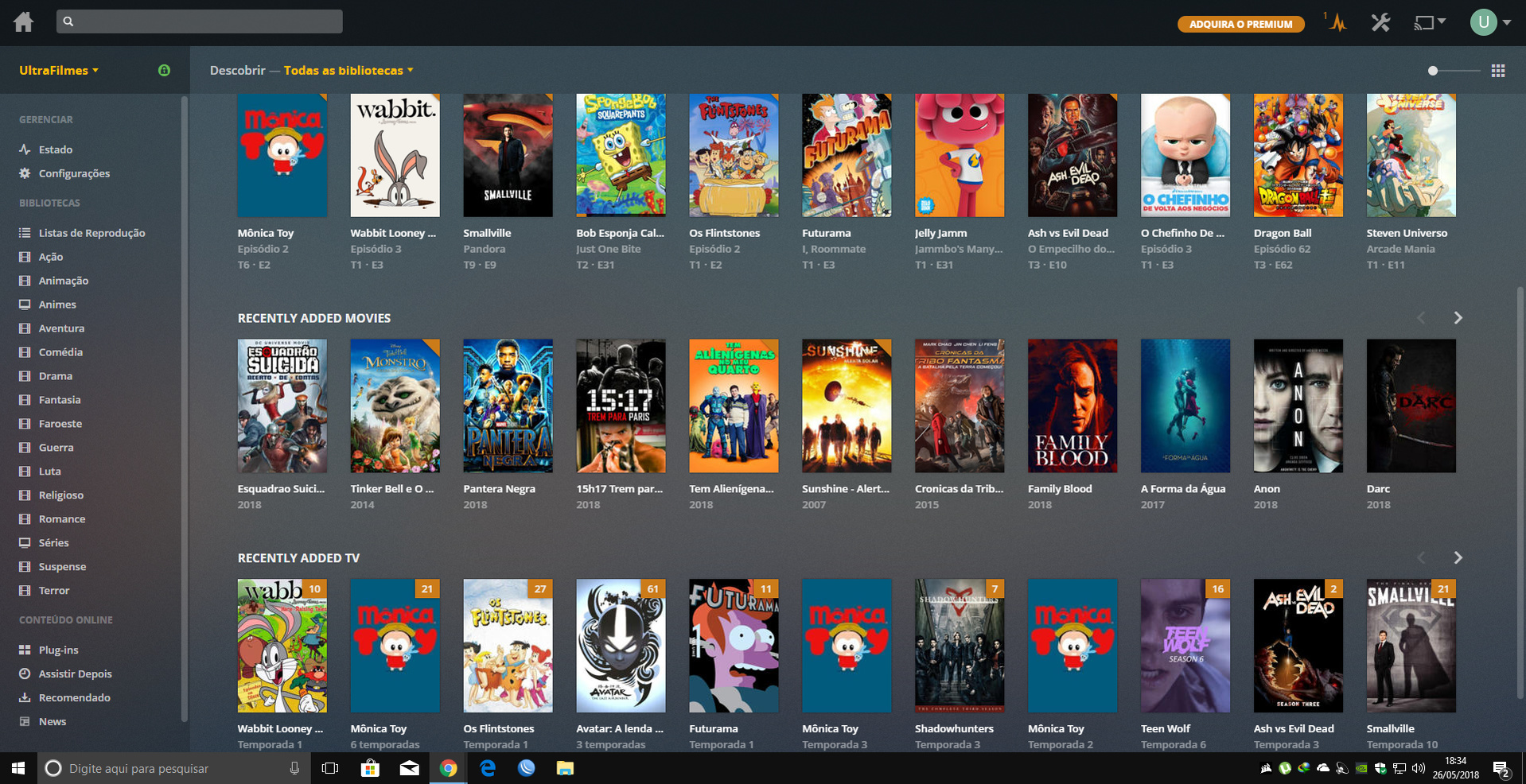Show next Recently Added TV page

tap(1458, 558)
